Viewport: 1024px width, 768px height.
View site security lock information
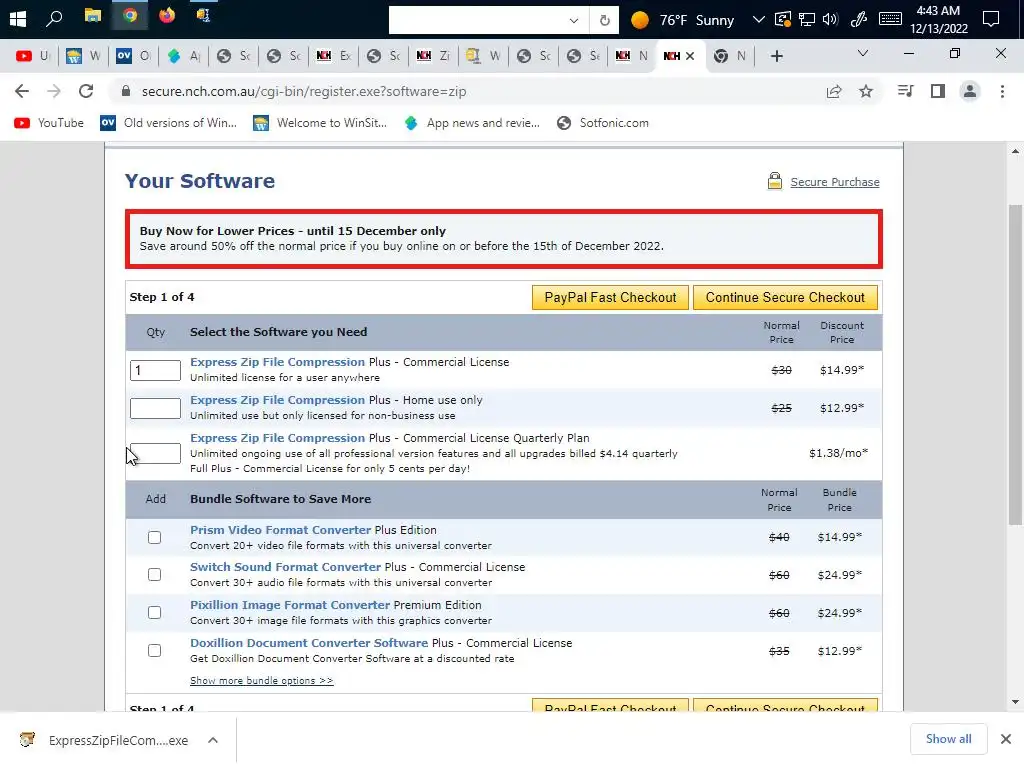click(x=126, y=91)
